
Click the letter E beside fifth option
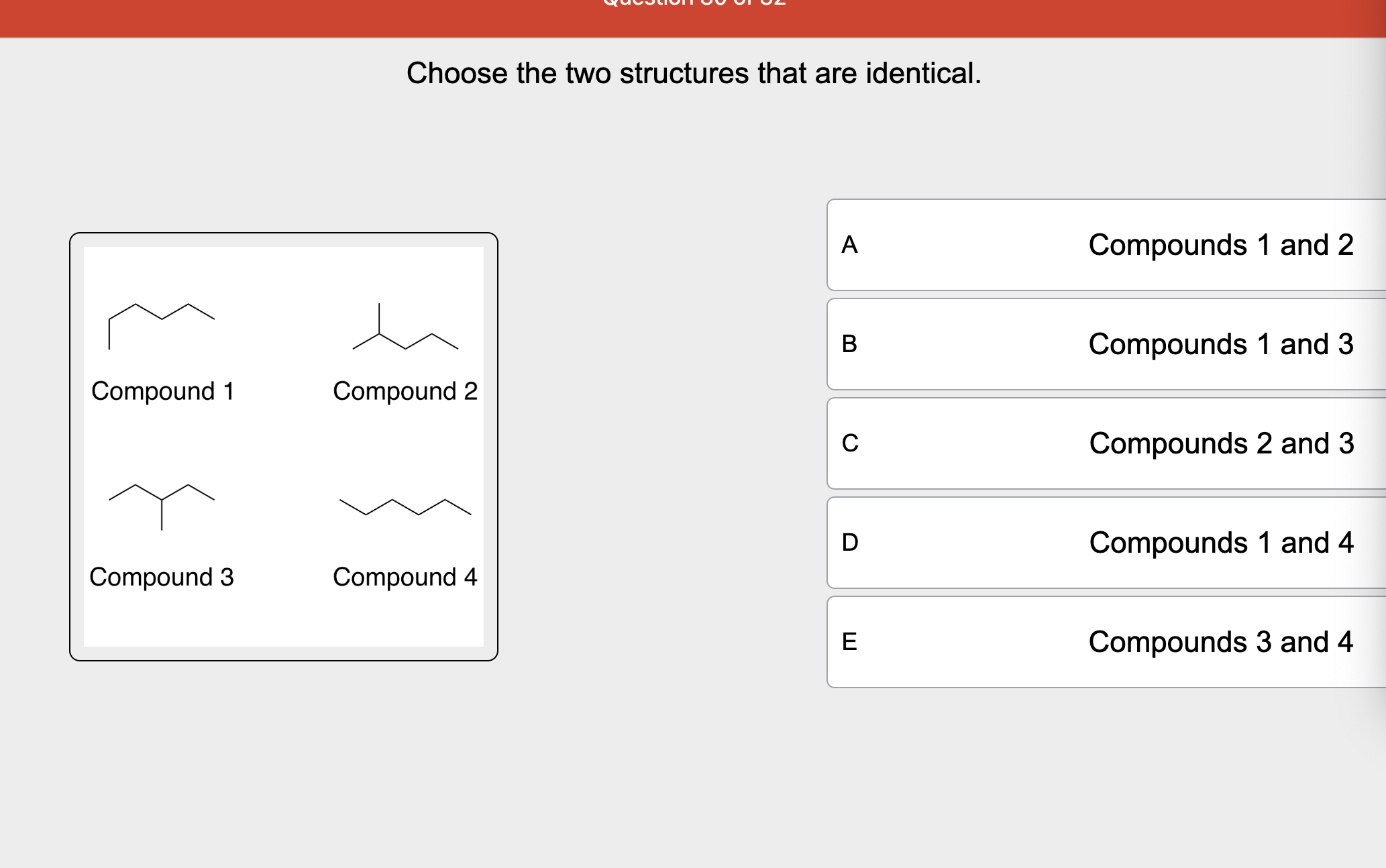(x=849, y=642)
